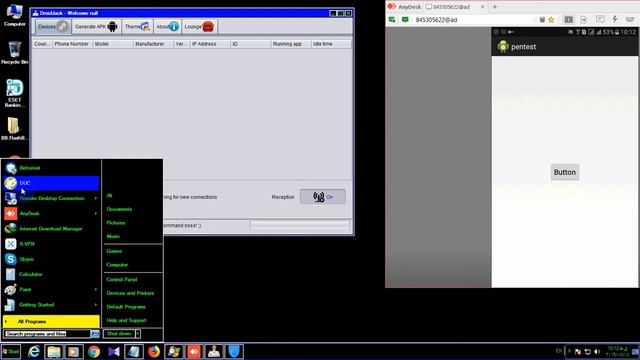Open the Shut down options arrow
640x360 pixels.
pyautogui.click(x=138, y=334)
